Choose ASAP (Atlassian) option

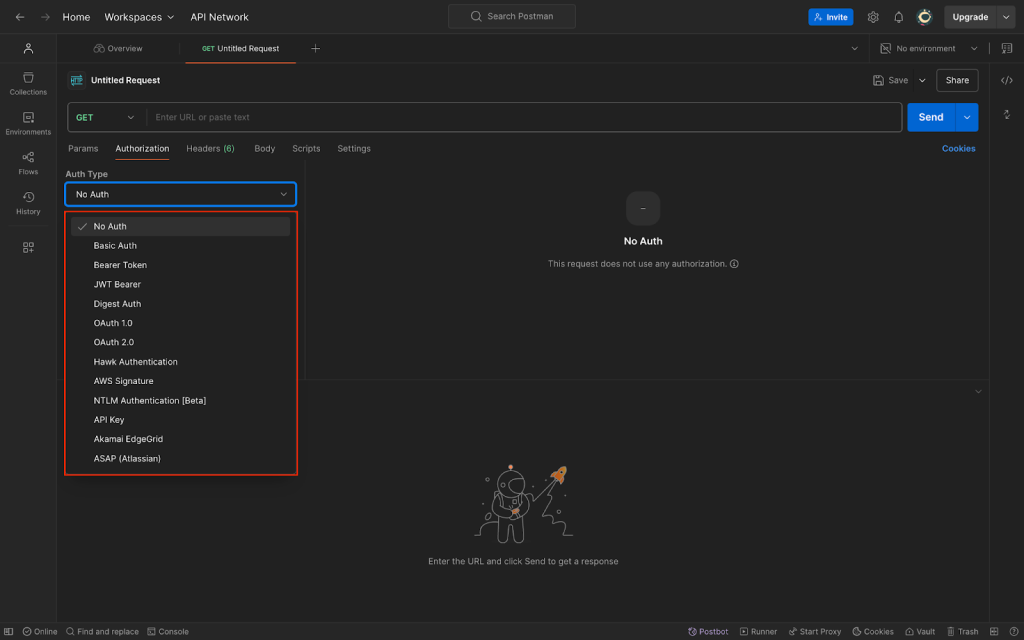tap(180, 458)
